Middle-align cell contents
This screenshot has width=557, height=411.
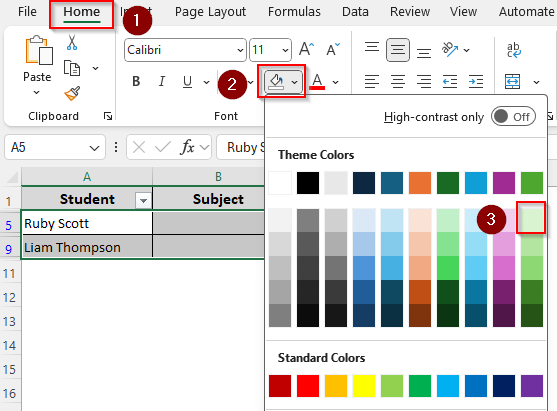pos(398,50)
